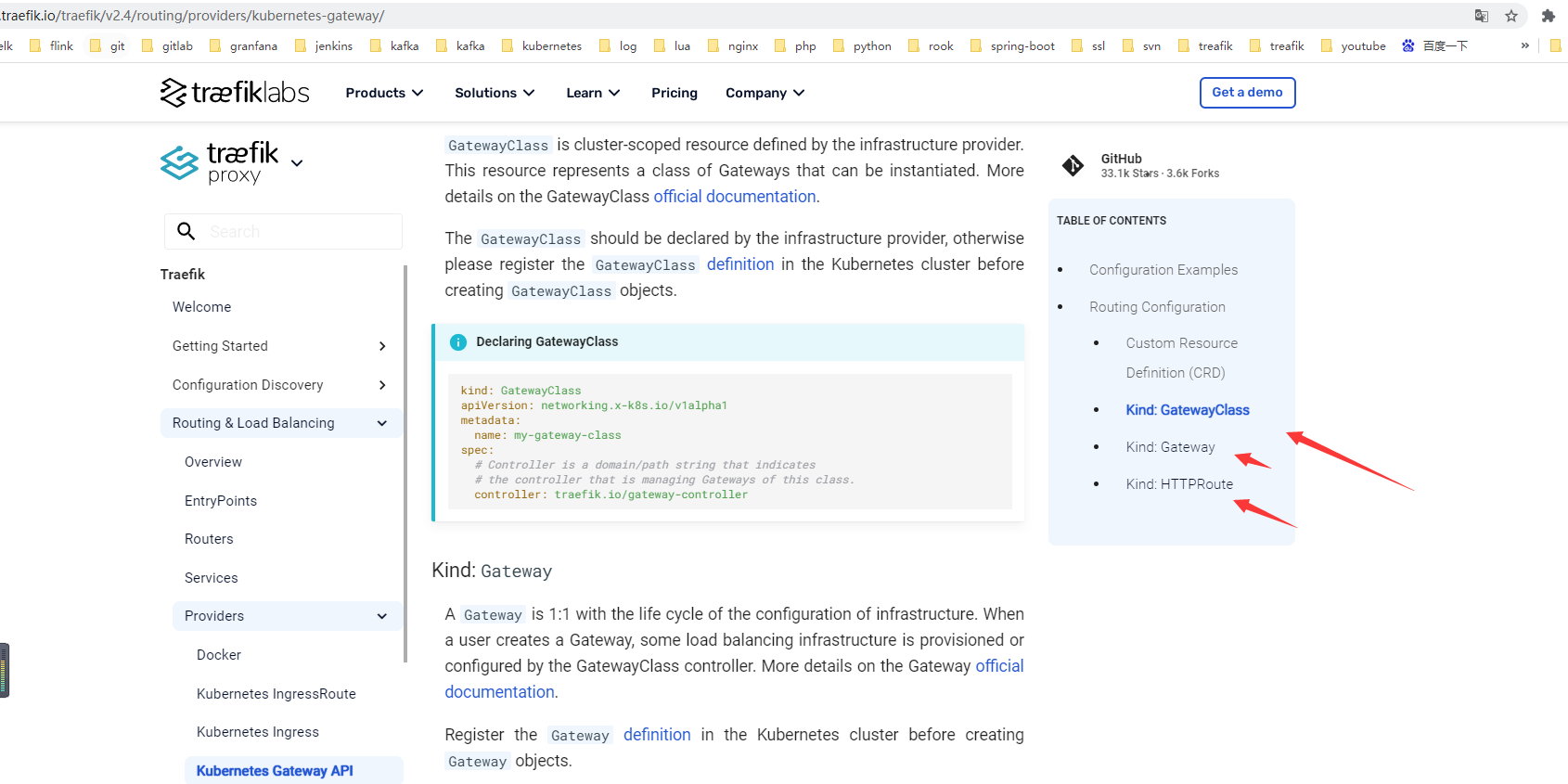Open the kubernetes bookmark folder
The height and width of the screenshot is (784, 1568).
(x=542, y=45)
